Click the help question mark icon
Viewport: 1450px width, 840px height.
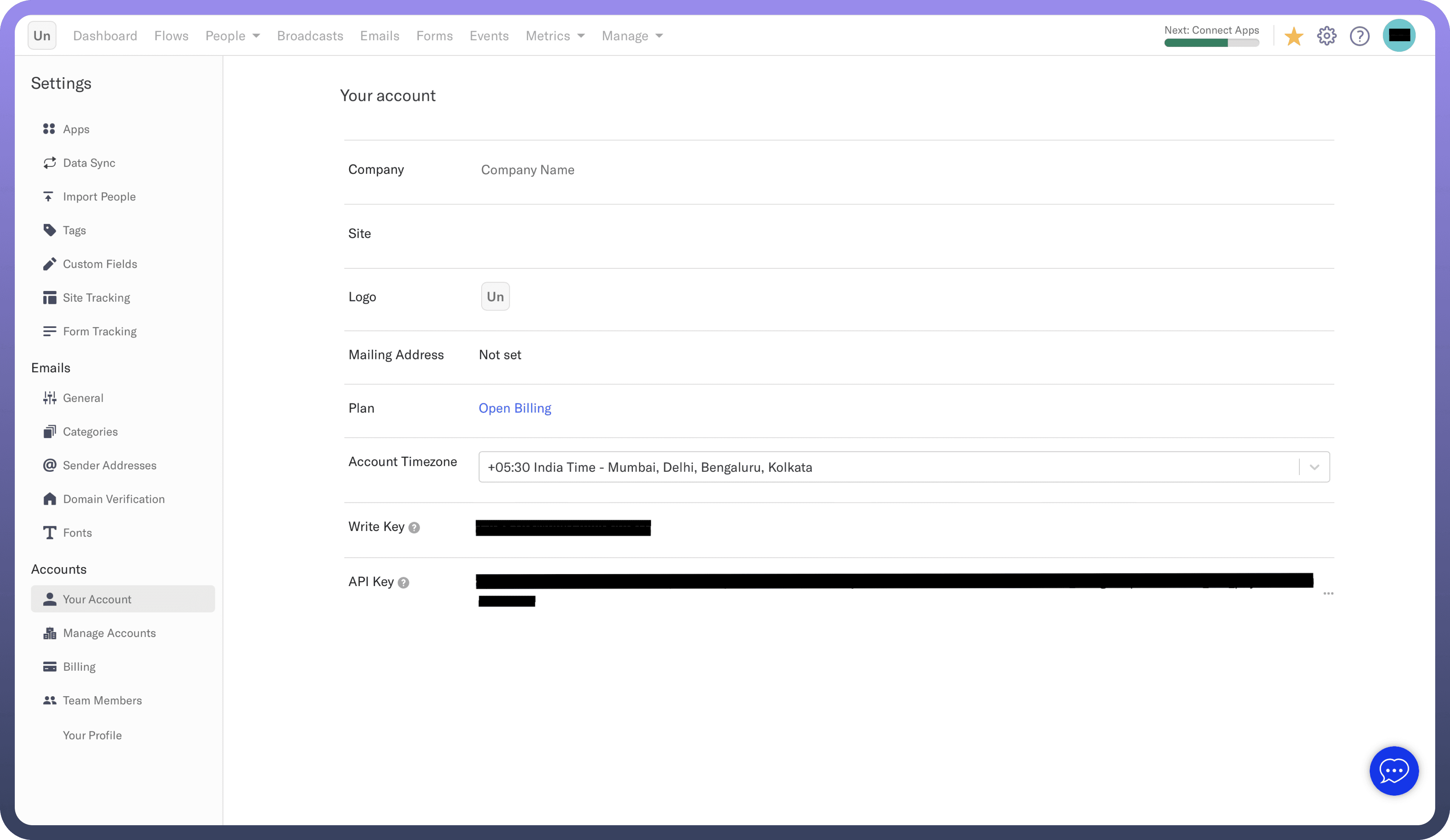pyautogui.click(x=1359, y=36)
